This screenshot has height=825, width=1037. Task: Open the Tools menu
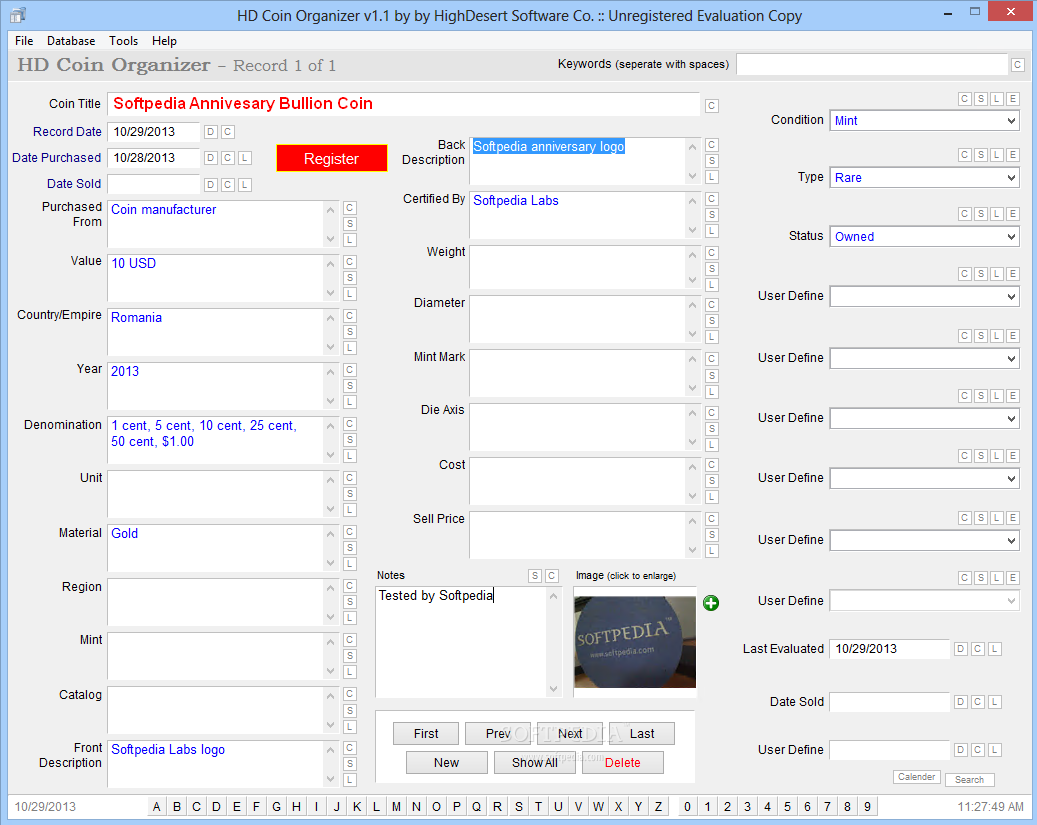click(124, 41)
